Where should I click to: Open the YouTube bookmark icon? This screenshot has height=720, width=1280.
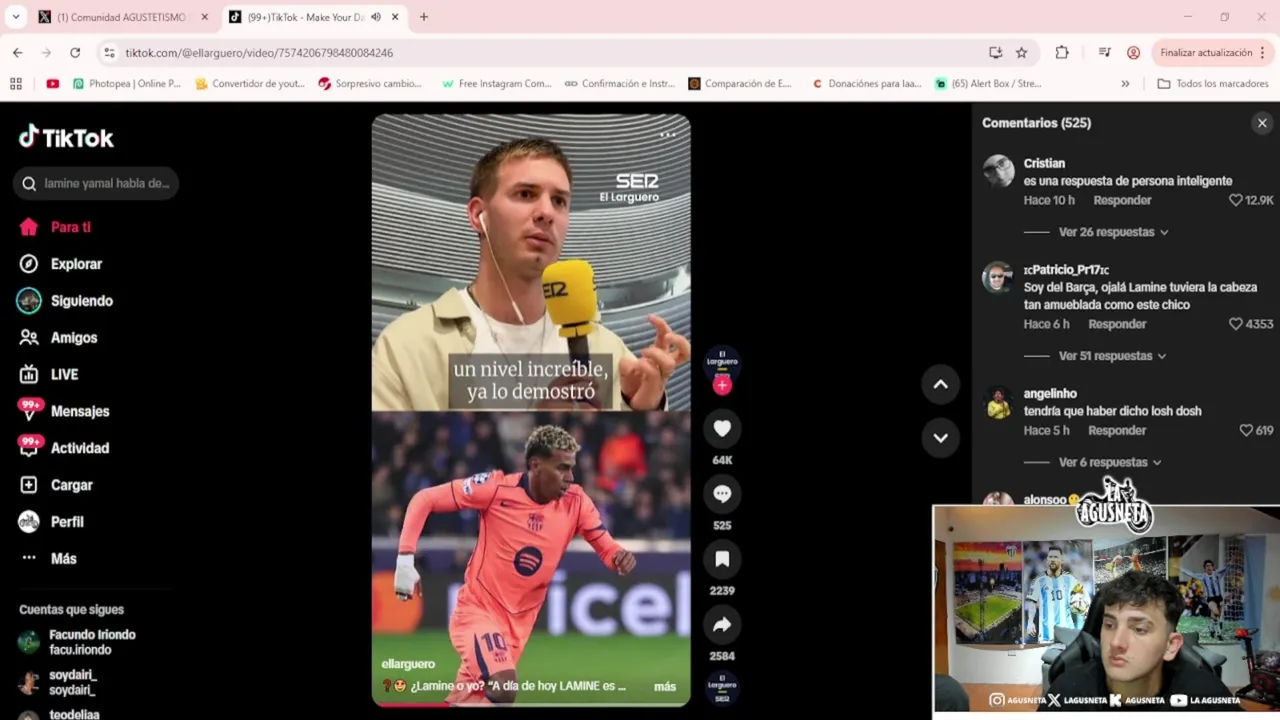[52, 84]
